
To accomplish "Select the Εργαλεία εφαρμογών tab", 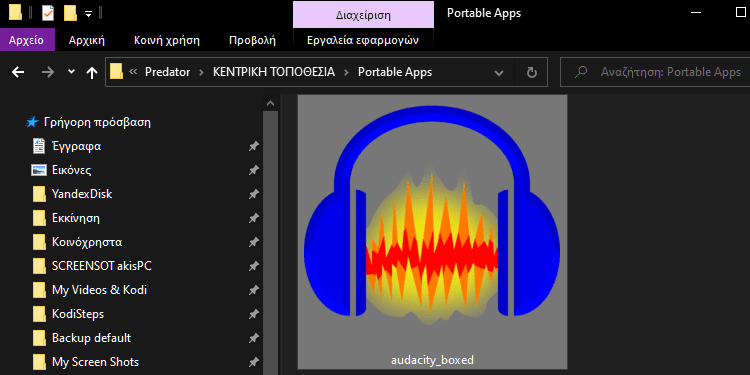I will pos(363,40).
